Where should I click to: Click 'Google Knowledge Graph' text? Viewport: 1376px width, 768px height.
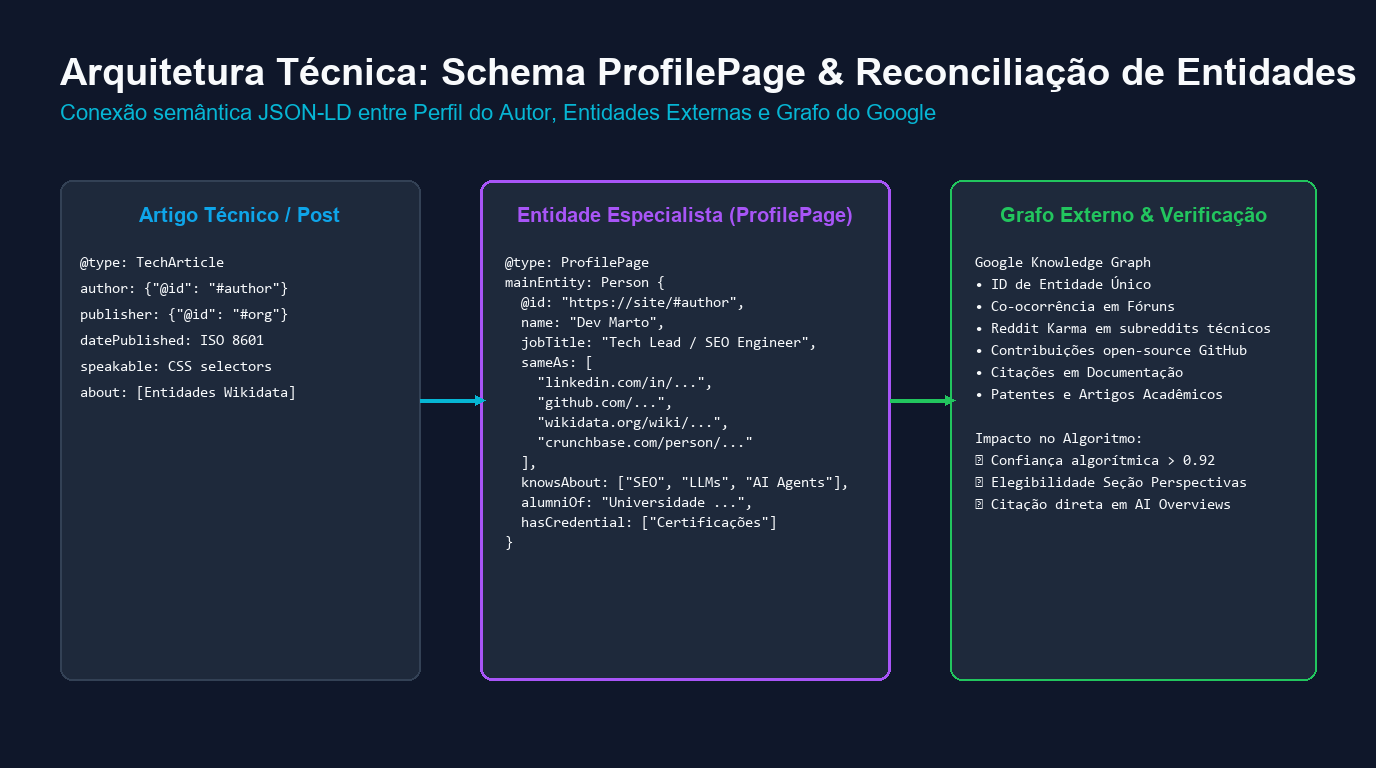[x=1063, y=263]
